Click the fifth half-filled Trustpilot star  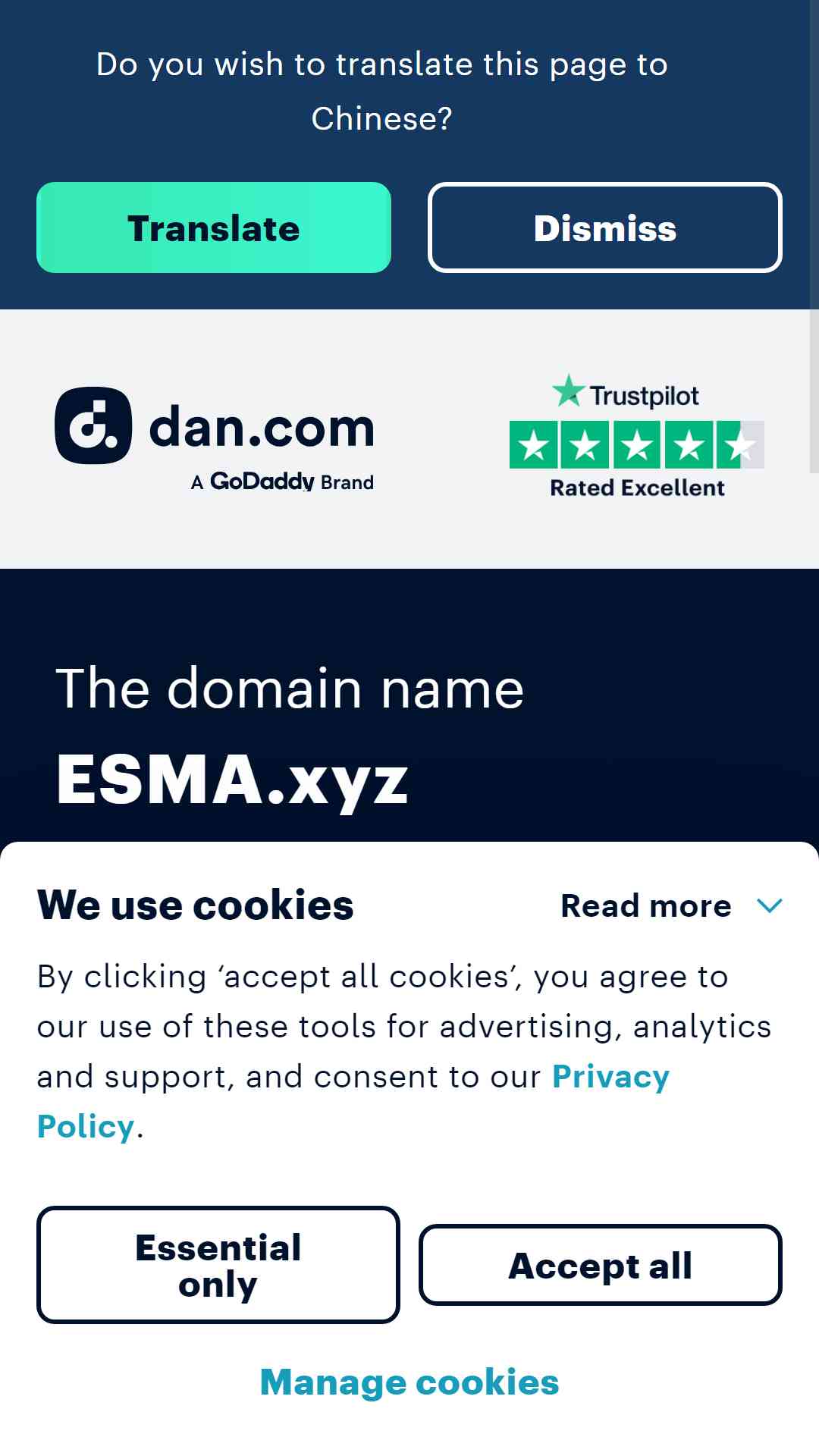740,444
